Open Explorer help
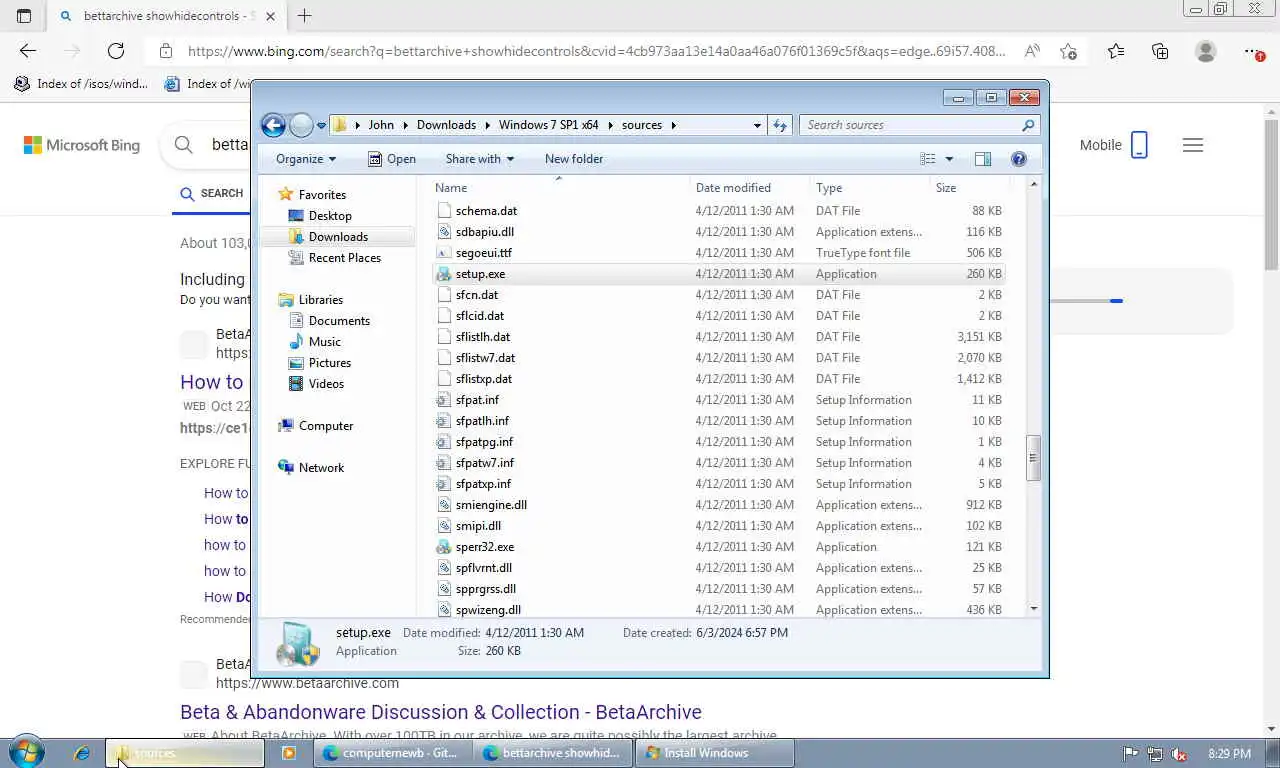 click(x=1019, y=159)
